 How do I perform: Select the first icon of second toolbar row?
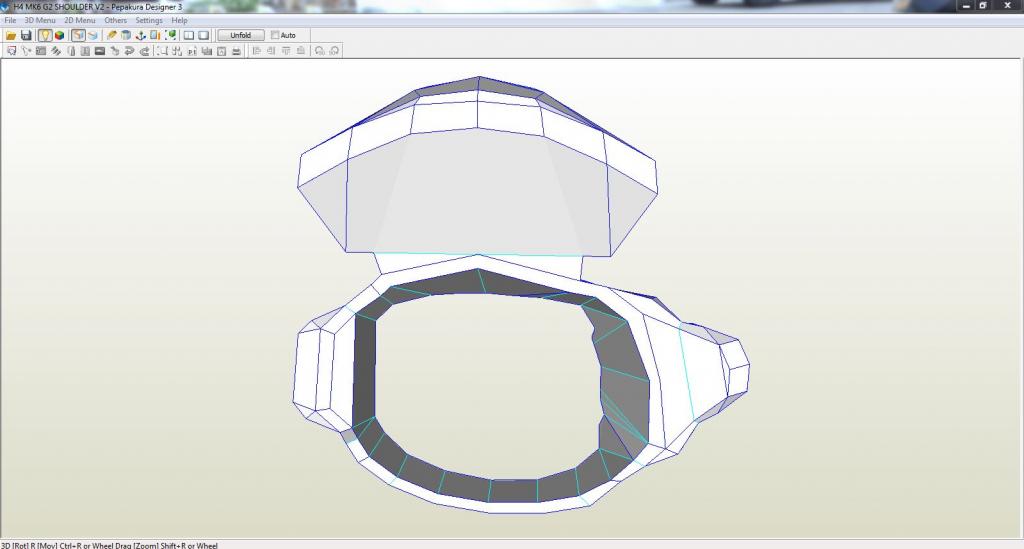tap(11, 51)
